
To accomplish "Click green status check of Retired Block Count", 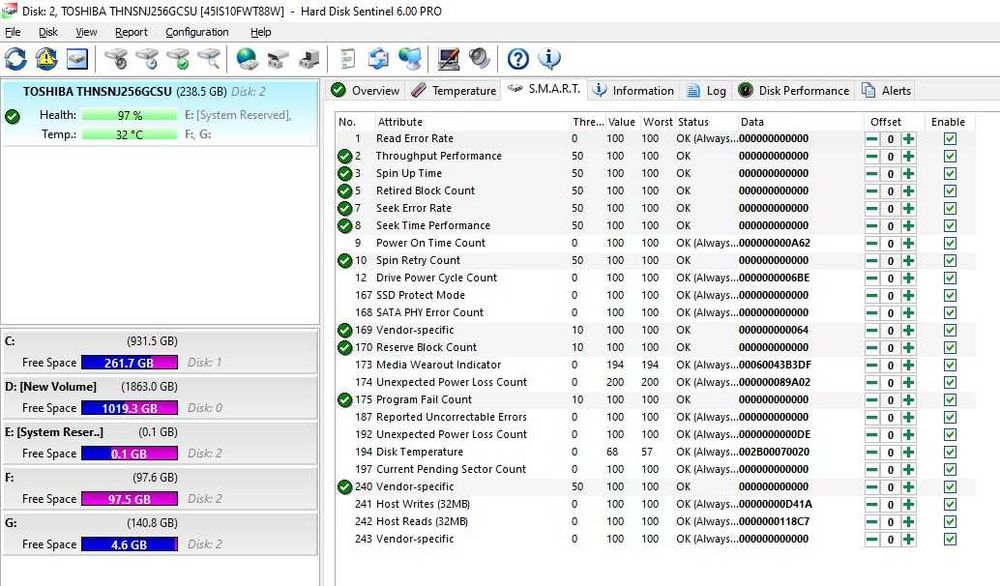I will 344,191.
